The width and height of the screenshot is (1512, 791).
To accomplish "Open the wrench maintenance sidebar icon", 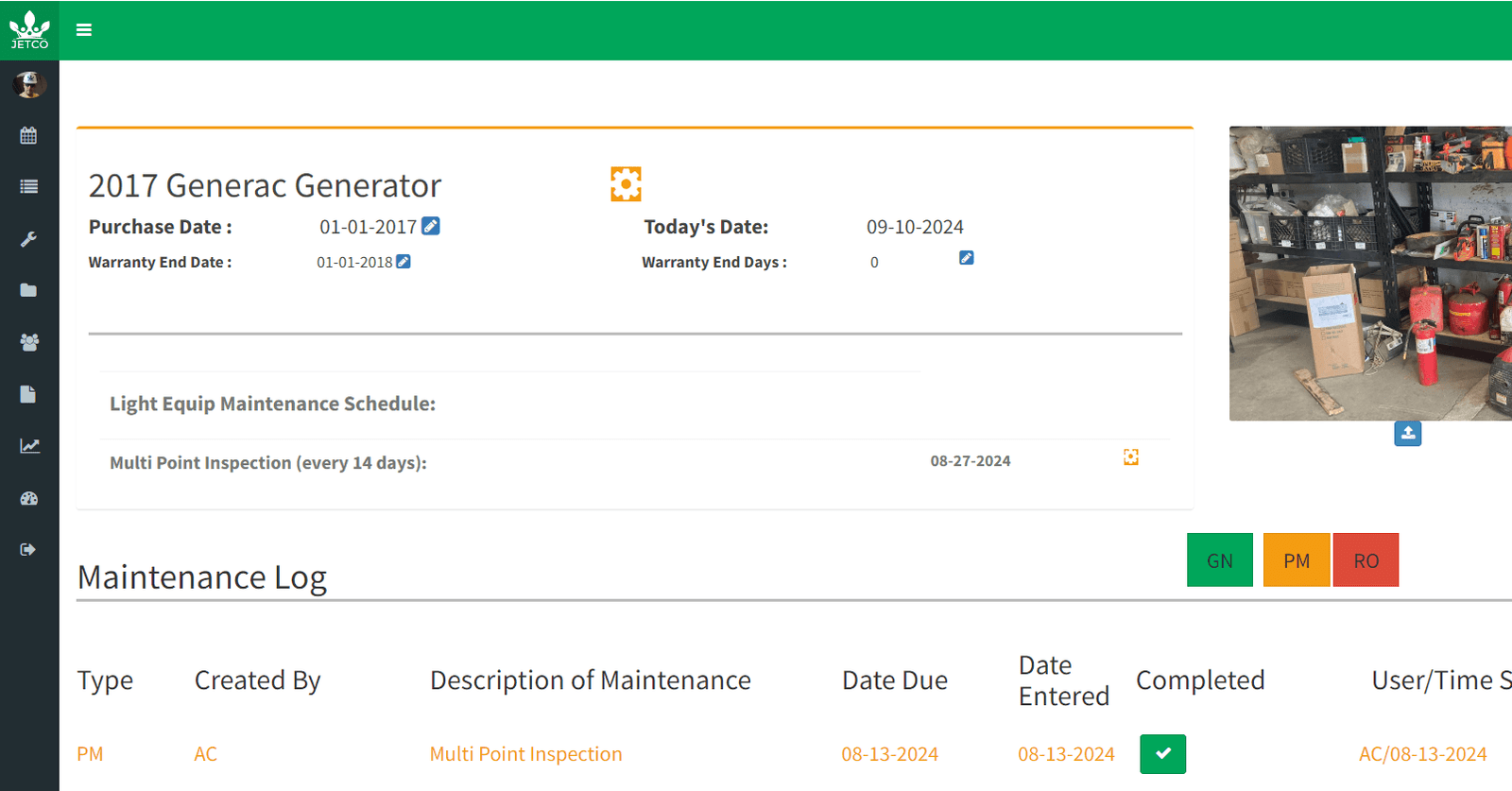I will click(29, 239).
